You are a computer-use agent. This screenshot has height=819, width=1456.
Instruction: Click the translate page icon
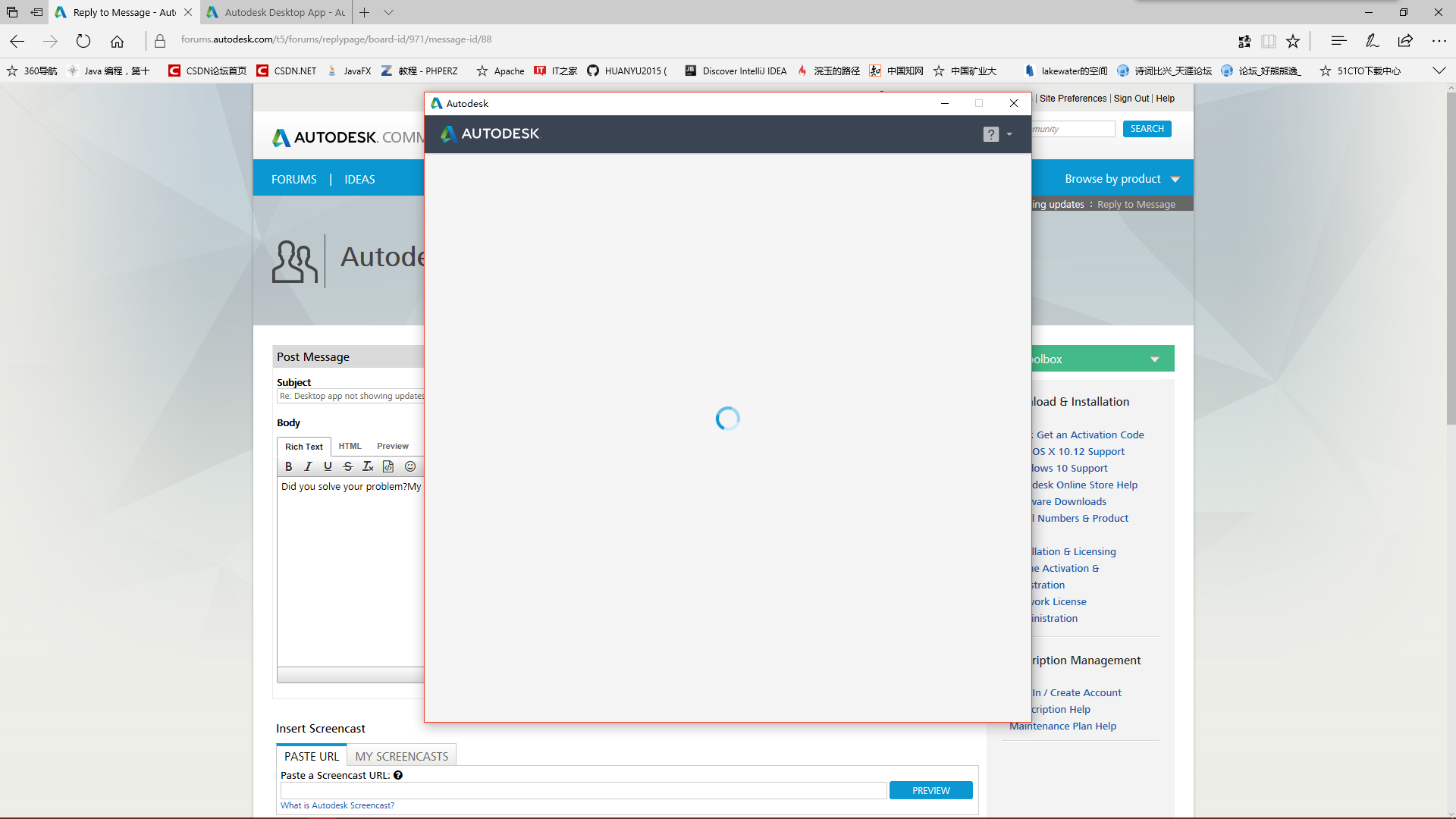(x=1244, y=41)
